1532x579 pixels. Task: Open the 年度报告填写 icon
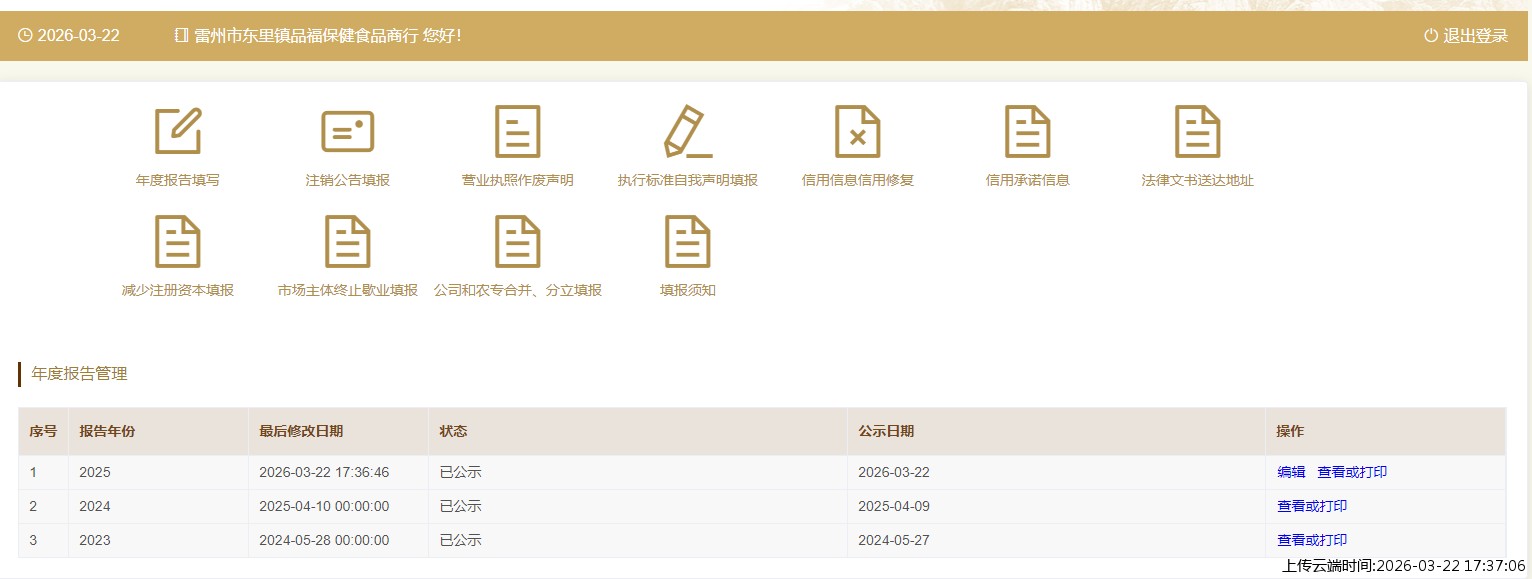click(x=178, y=131)
